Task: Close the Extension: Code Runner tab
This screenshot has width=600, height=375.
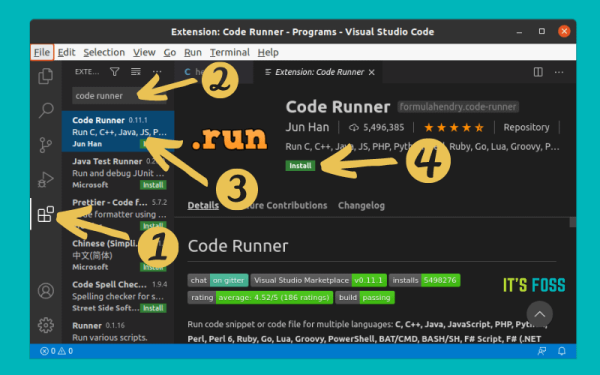Action: [x=372, y=72]
